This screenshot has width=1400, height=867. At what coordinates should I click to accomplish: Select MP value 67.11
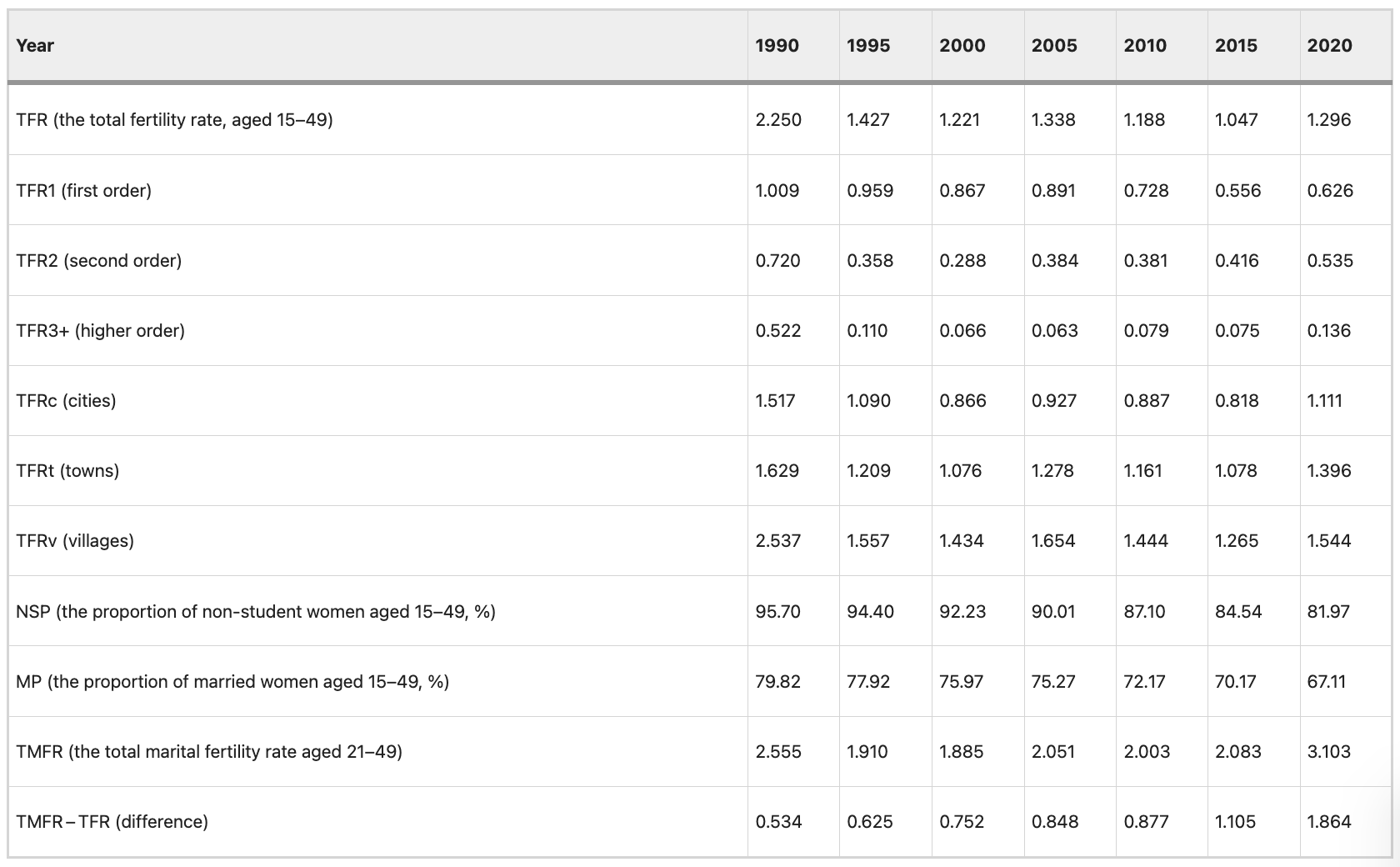tap(1326, 682)
